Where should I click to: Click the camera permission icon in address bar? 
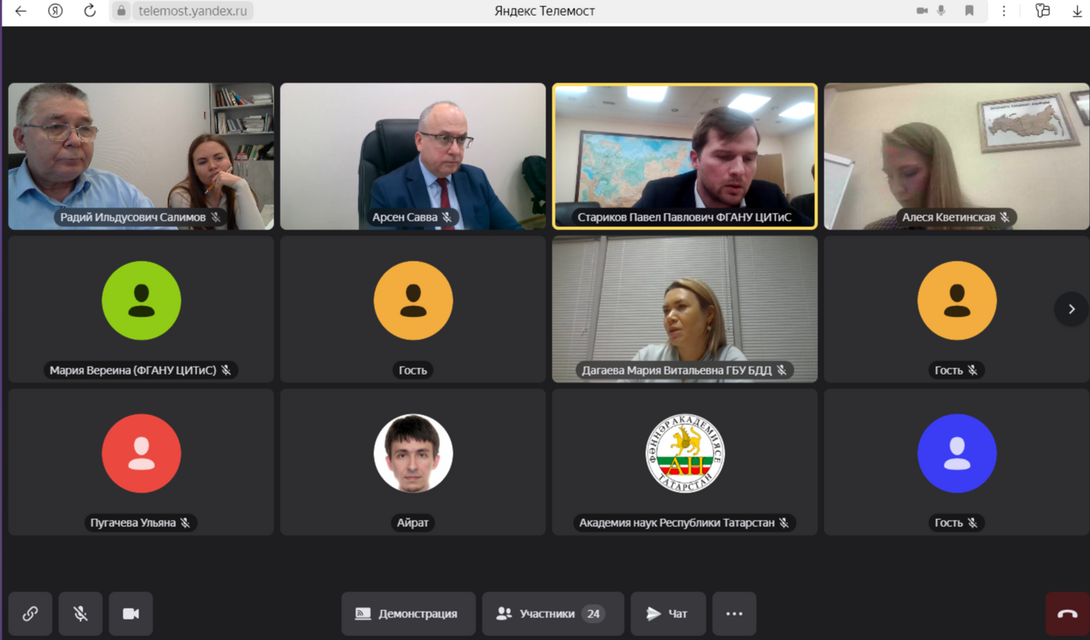(921, 11)
